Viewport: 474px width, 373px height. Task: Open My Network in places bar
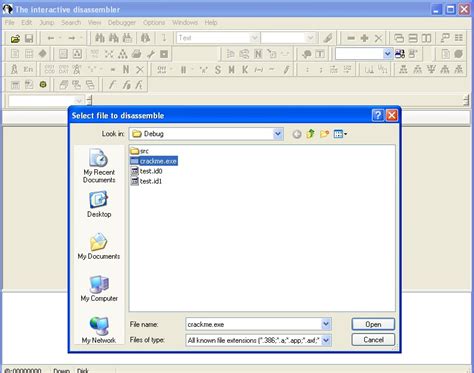click(99, 330)
